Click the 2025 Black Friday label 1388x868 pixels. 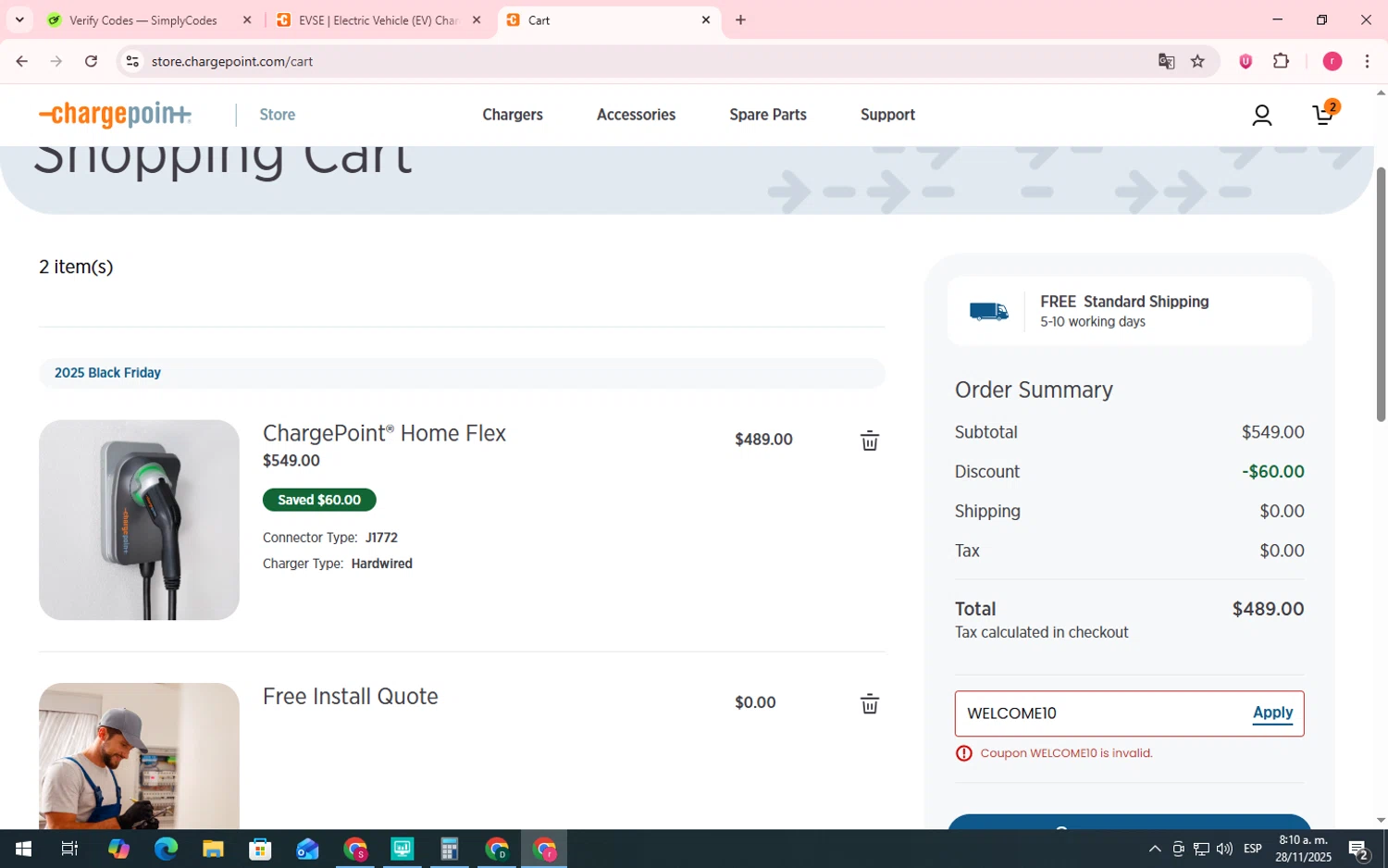(x=107, y=373)
